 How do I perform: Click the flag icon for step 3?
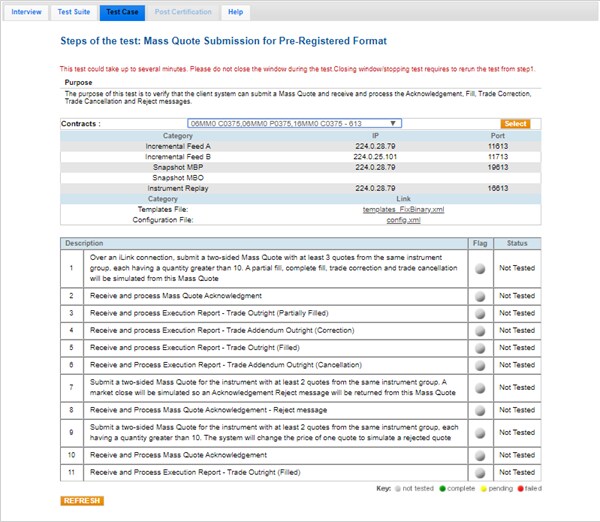[x=481, y=313]
